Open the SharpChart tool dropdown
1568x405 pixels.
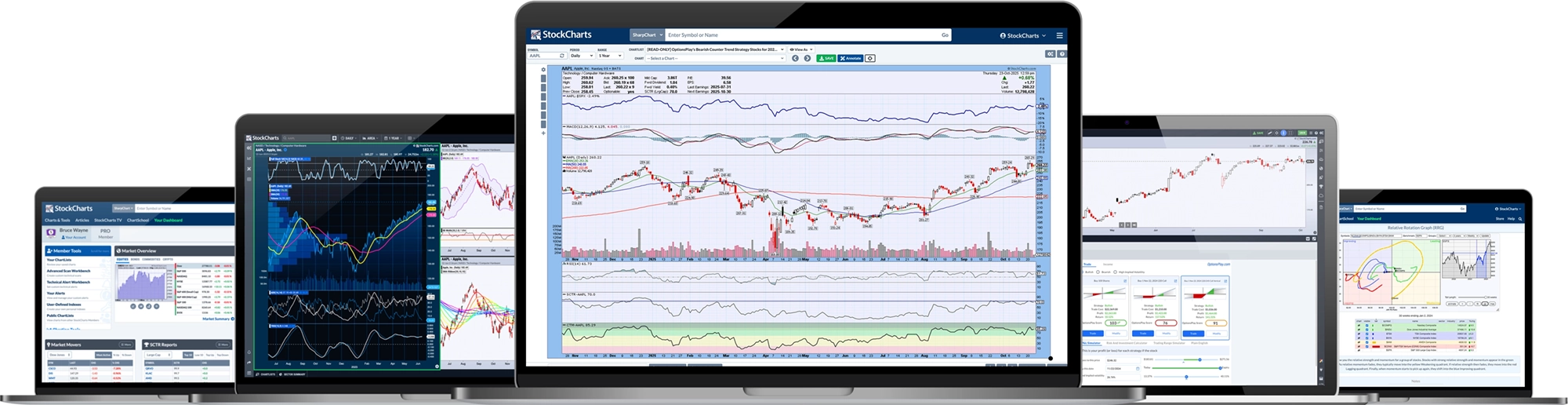click(x=647, y=35)
